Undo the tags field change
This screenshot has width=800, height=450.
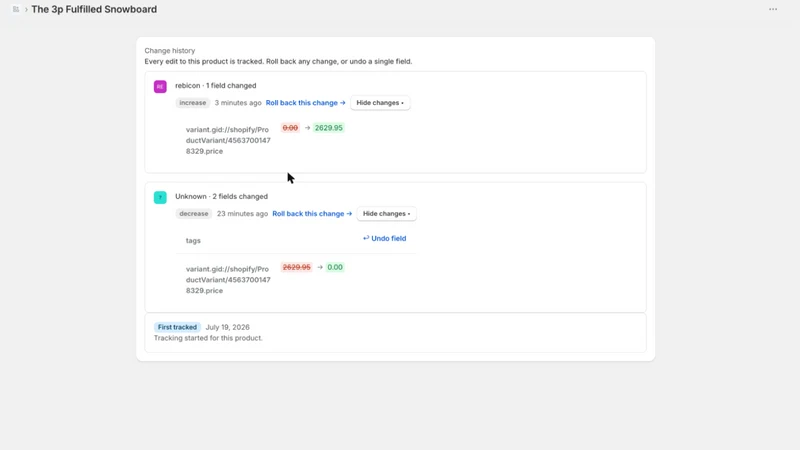pyautogui.click(x=384, y=238)
